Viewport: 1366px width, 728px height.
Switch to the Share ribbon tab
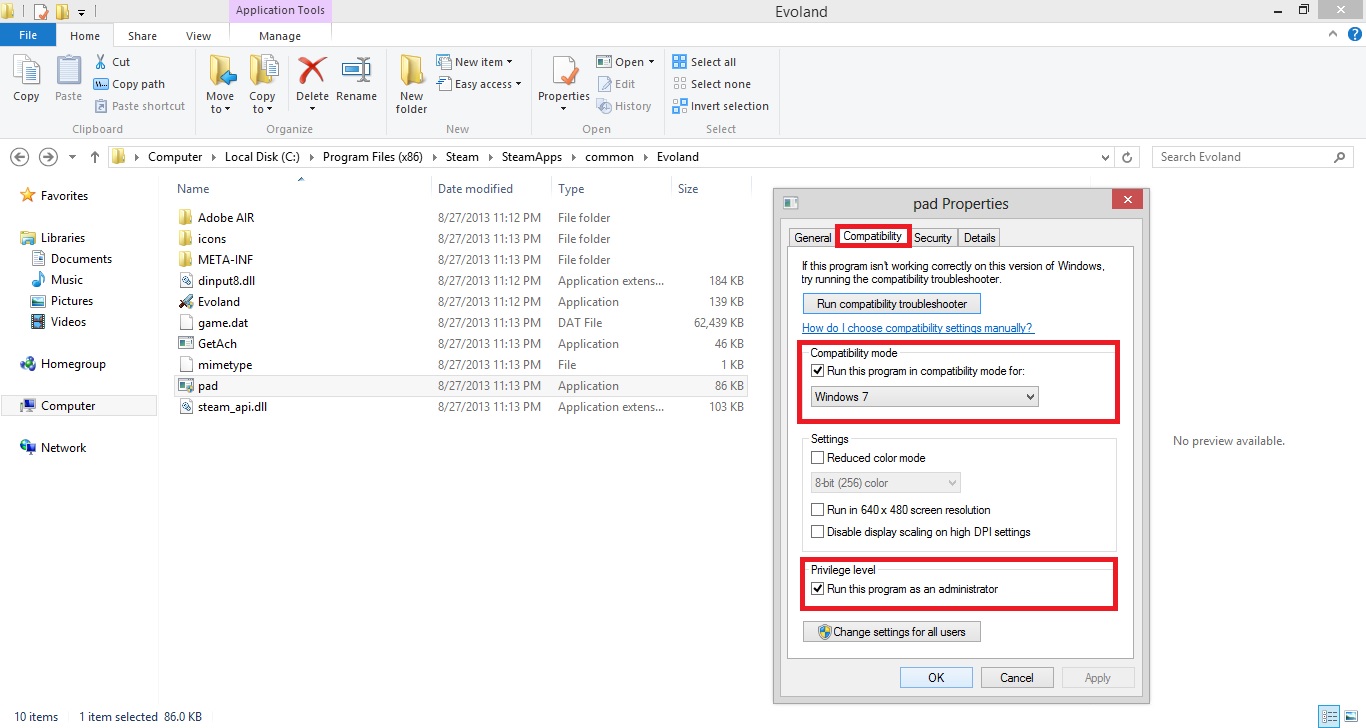142,36
